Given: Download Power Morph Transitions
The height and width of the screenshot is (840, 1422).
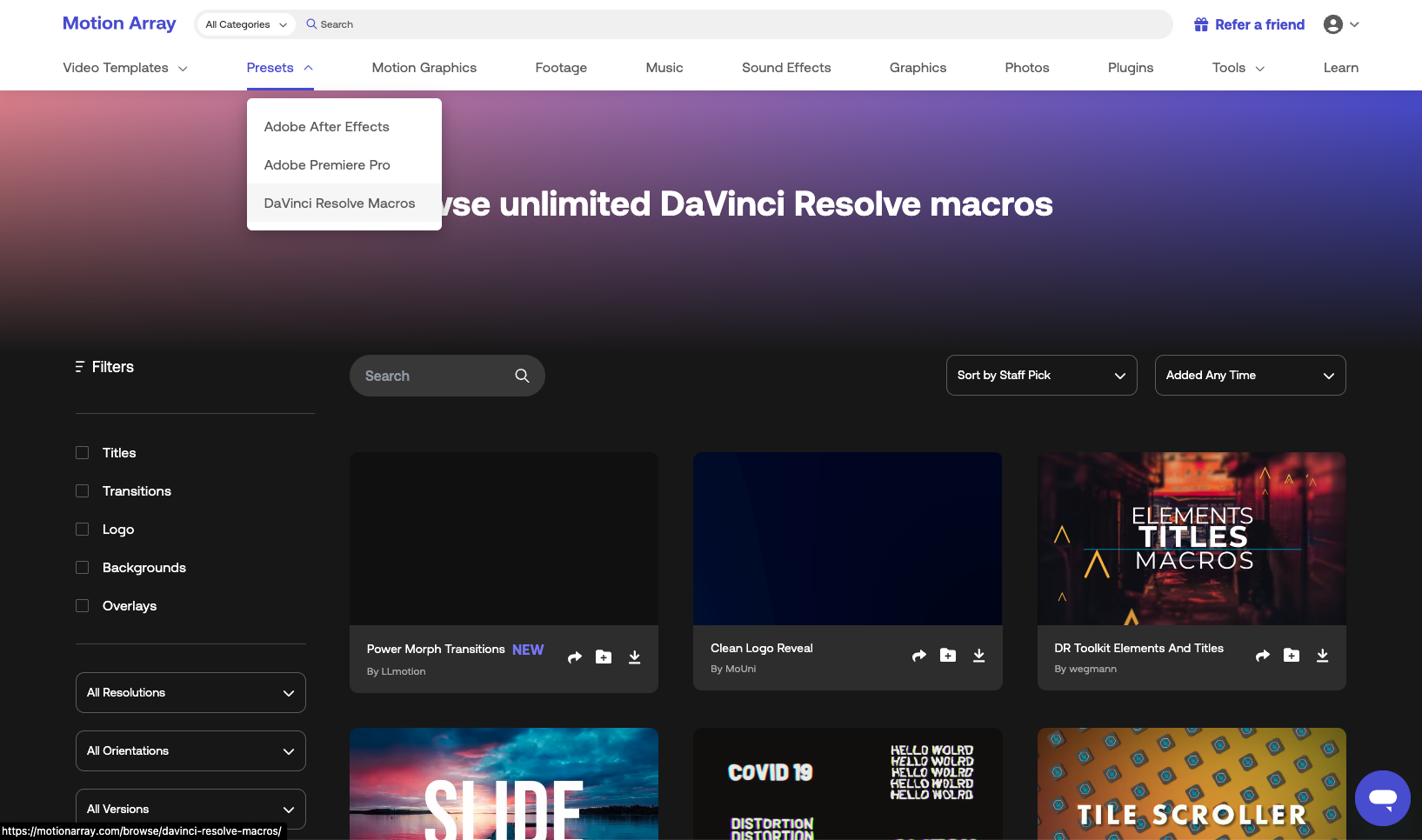Looking at the screenshot, I should (x=635, y=657).
